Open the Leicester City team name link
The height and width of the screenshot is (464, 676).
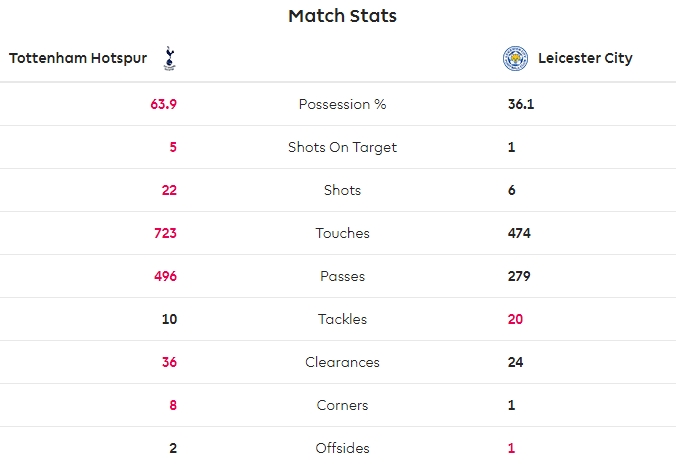[585, 58]
